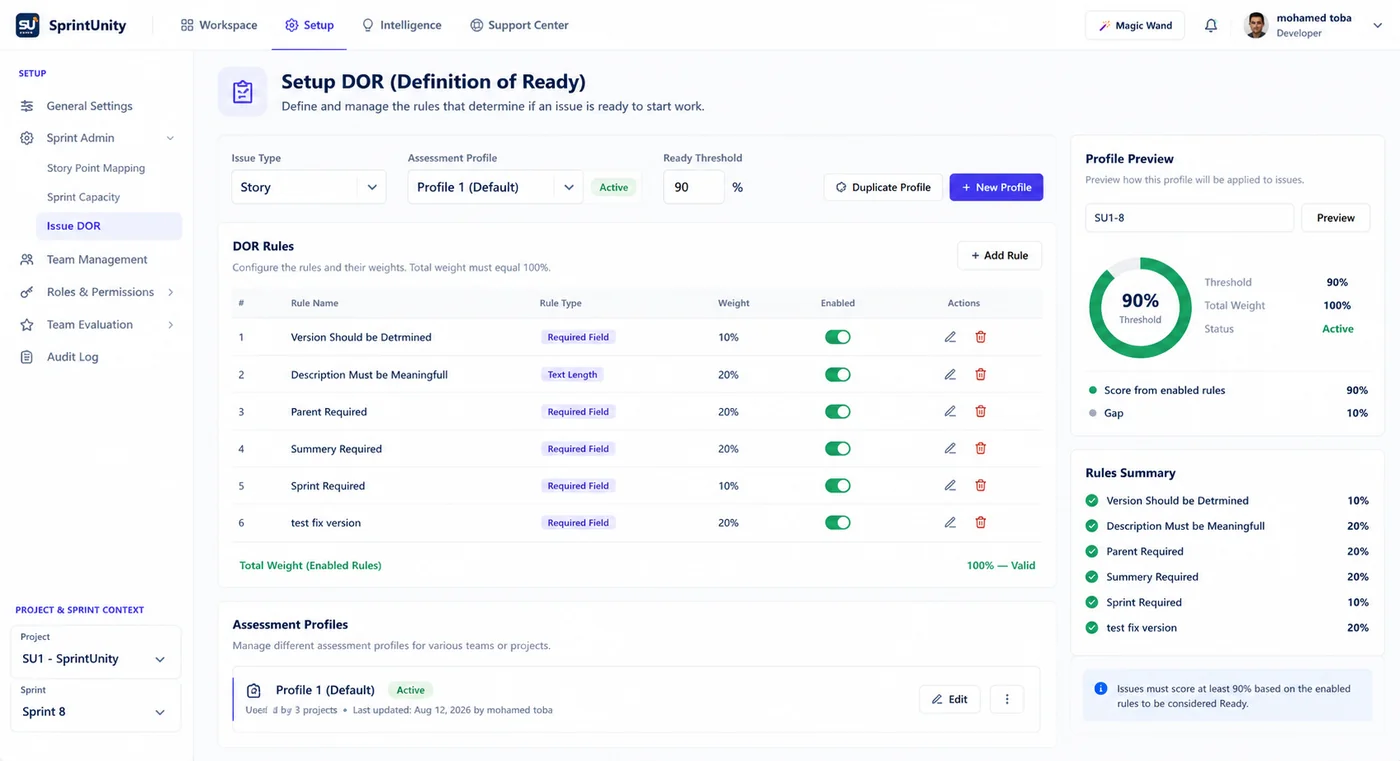This screenshot has height=761, width=1400.
Task: Click Required Field tag for Parent Required
Action: click(x=578, y=412)
